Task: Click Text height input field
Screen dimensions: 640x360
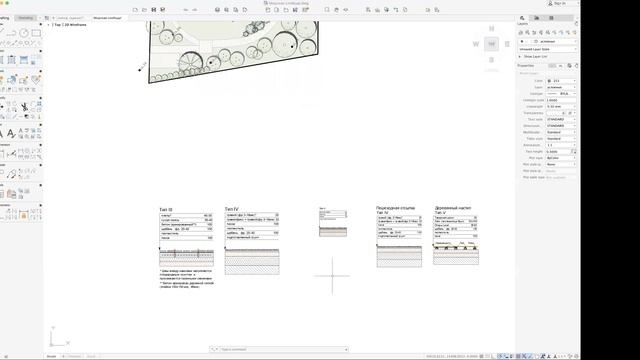Action: click(x=558, y=151)
